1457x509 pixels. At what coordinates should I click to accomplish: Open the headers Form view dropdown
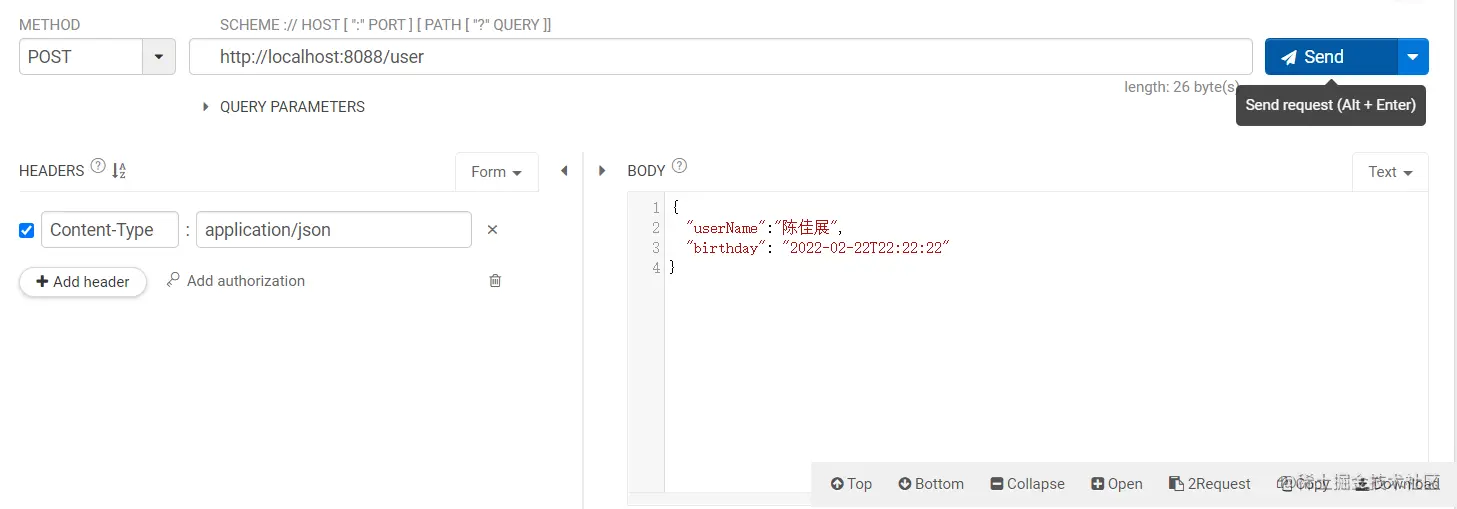[x=496, y=172]
